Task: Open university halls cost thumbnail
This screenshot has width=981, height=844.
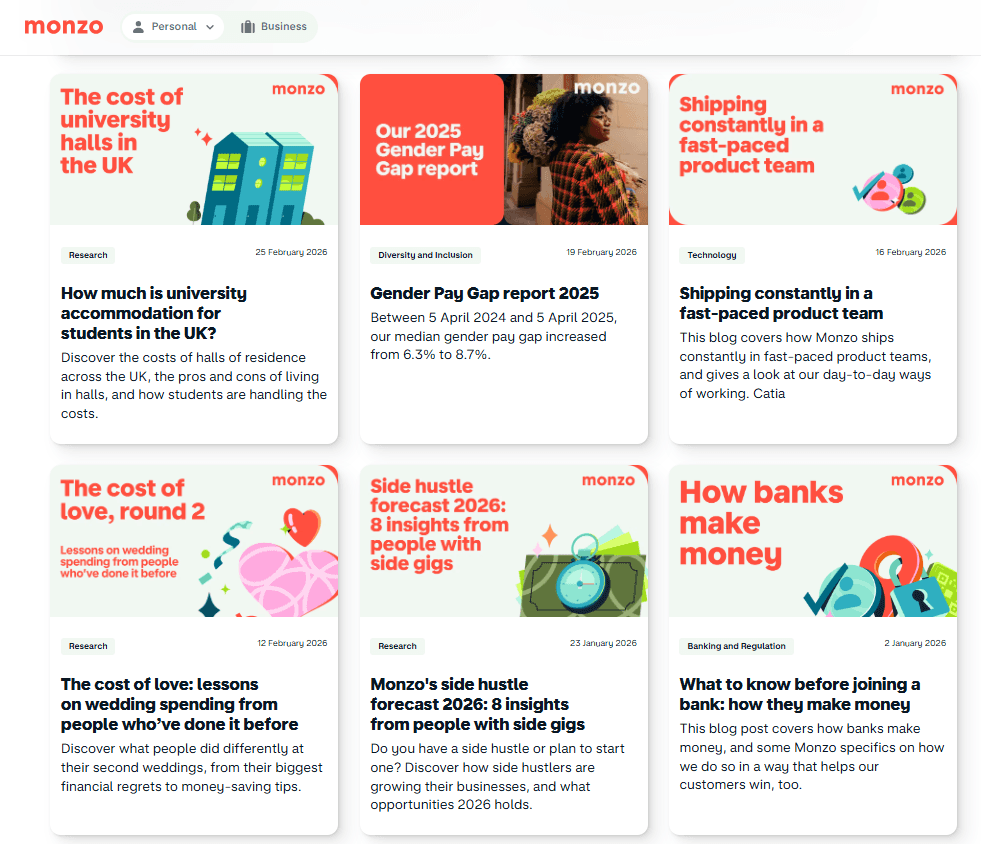Action: [194, 150]
